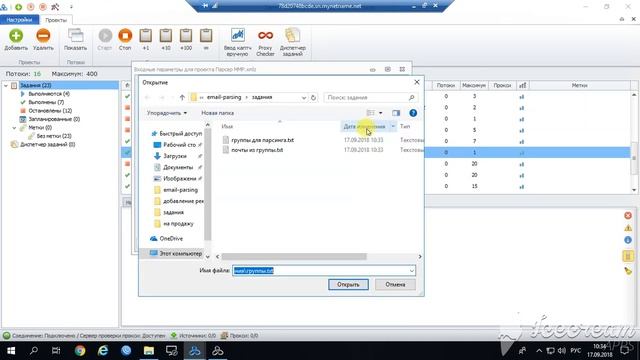640x360 pixels.
Task: Open Этот компьютер in the dialog sidebar
Action: click(180, 253)
